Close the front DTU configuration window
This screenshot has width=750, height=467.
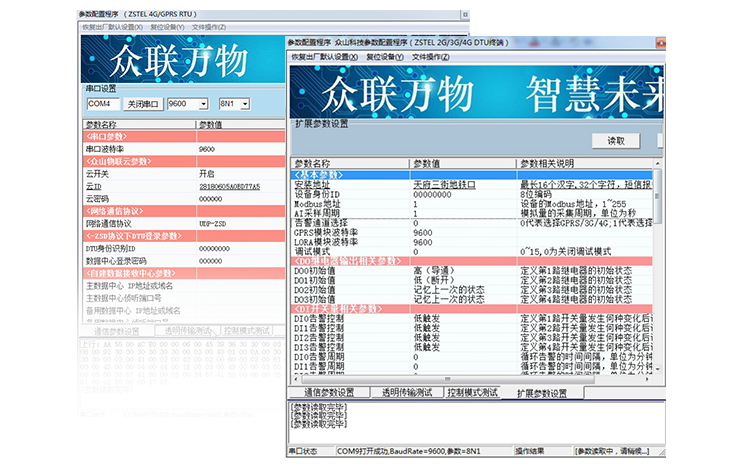[661, 43]
